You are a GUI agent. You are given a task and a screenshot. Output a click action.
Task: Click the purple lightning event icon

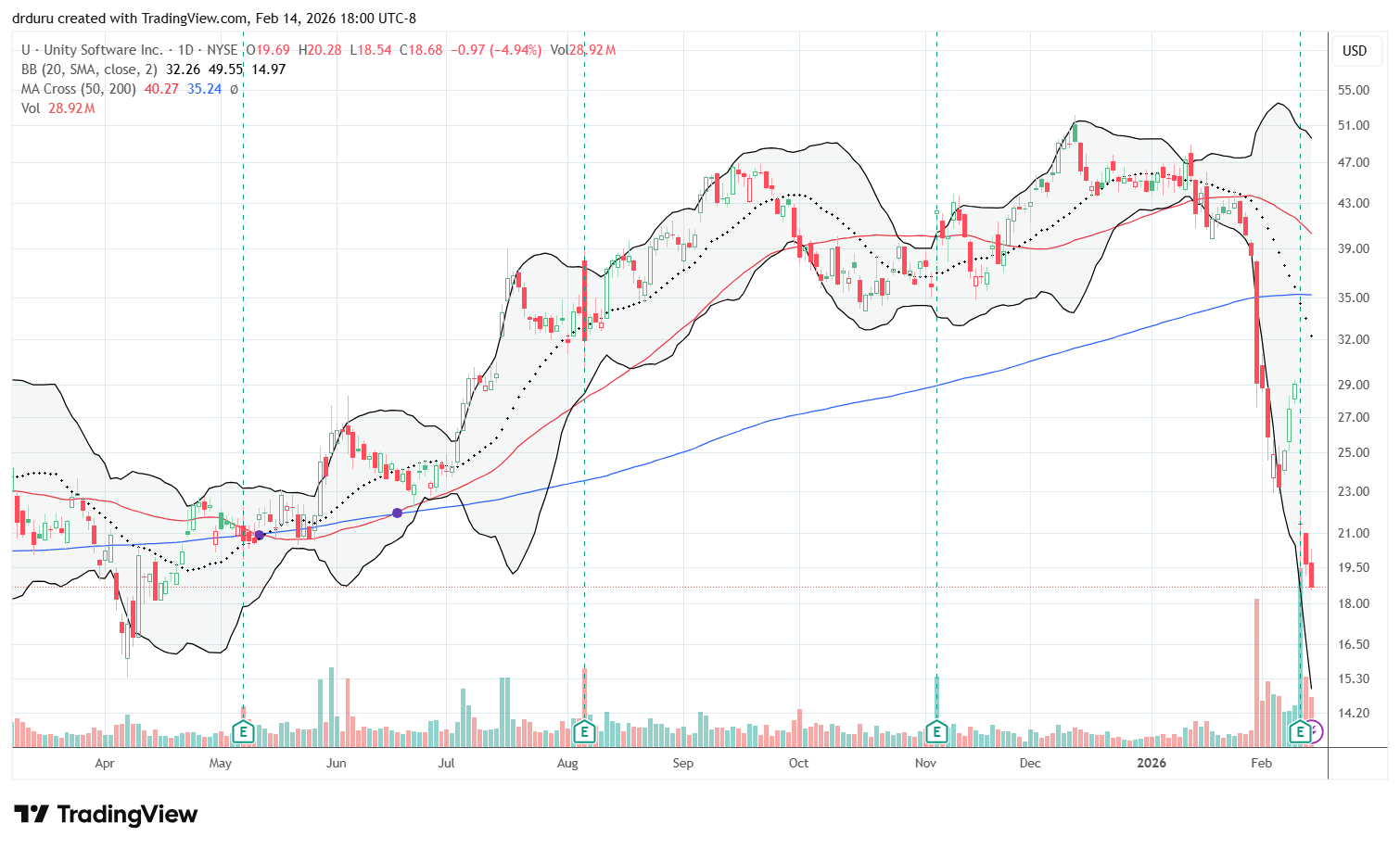click(x=1315, y=732)
